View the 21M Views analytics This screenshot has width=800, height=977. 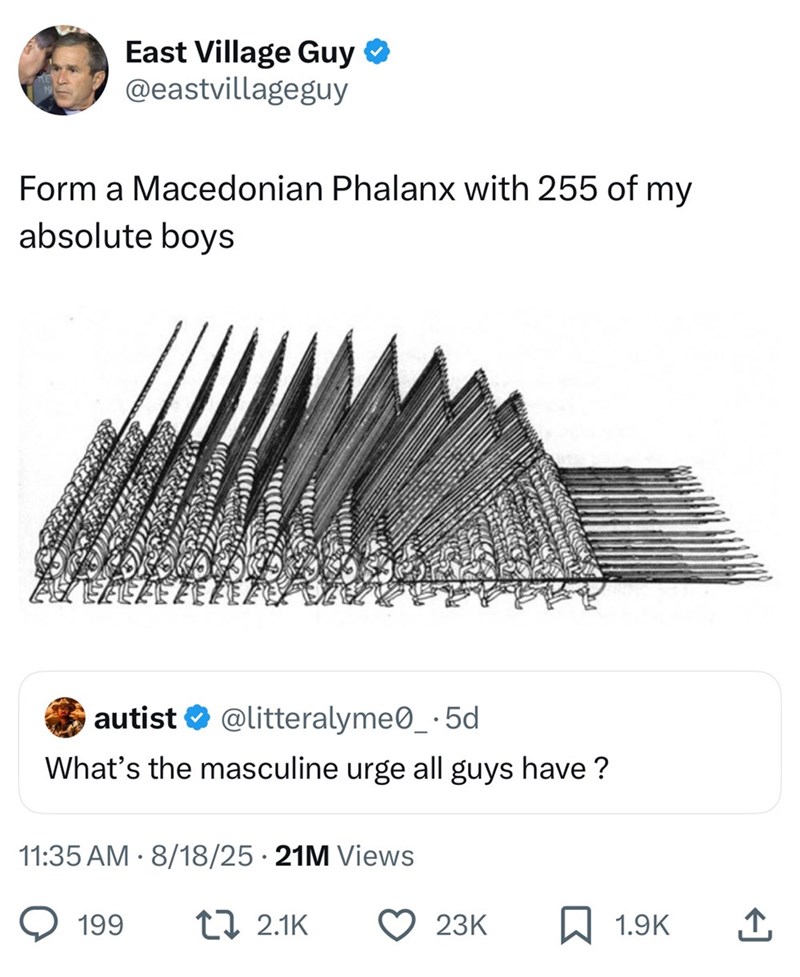click(343, 856)
